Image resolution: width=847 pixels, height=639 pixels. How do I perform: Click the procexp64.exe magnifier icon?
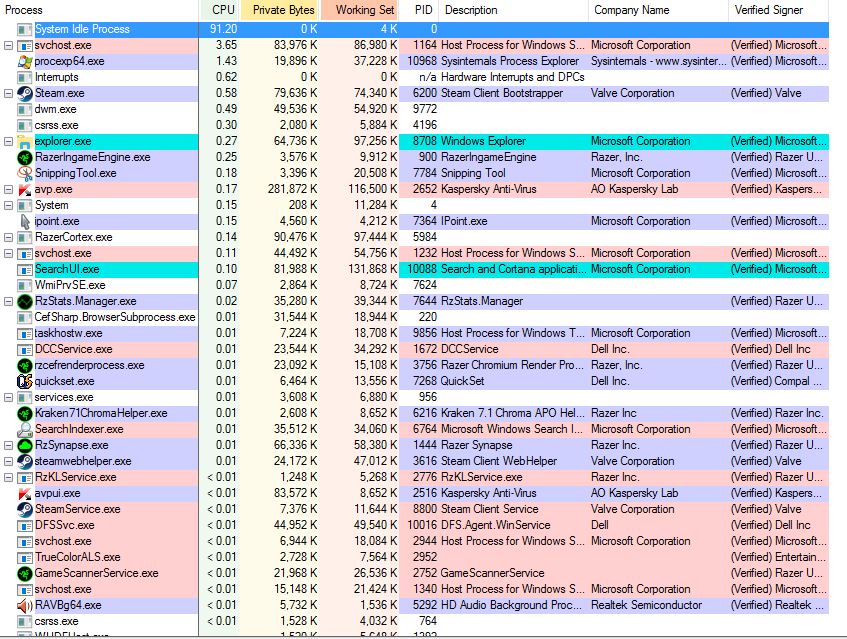pyautogui.click(x=25, y=61)
